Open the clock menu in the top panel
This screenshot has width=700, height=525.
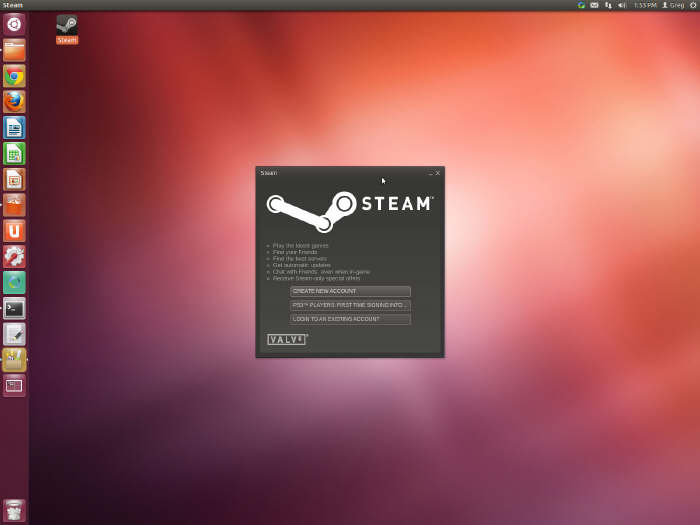click(x=645, y=5)
